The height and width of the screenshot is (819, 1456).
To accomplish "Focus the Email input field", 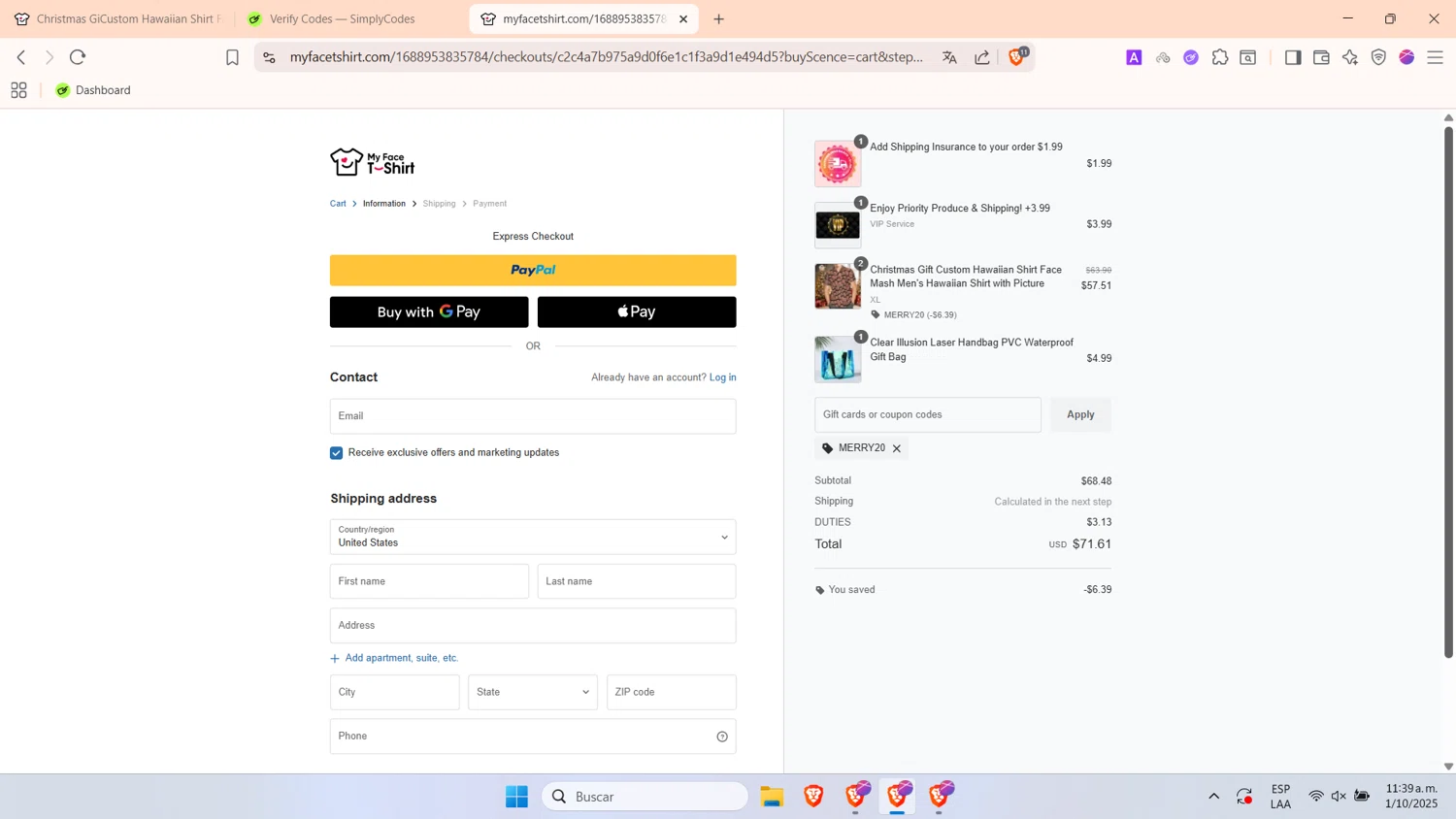I will pos(533,416).
